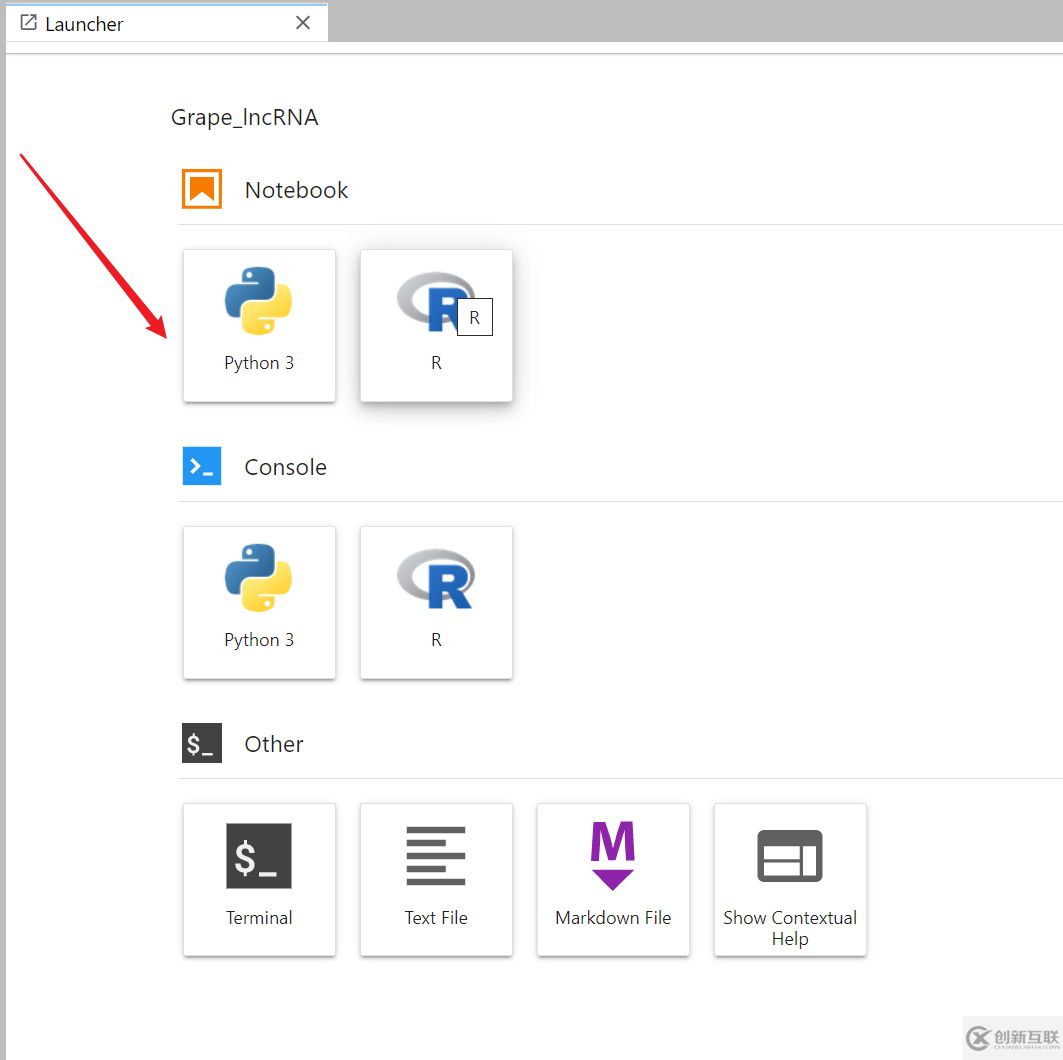Open an R console
Viewport: 1063px width, 1060px height.
pyautogui.click(x=436, y=602)
